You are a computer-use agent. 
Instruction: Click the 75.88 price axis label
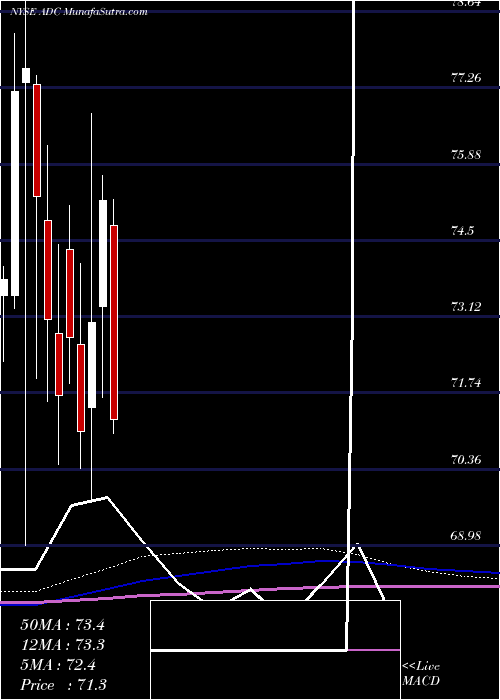click(467, 155)
